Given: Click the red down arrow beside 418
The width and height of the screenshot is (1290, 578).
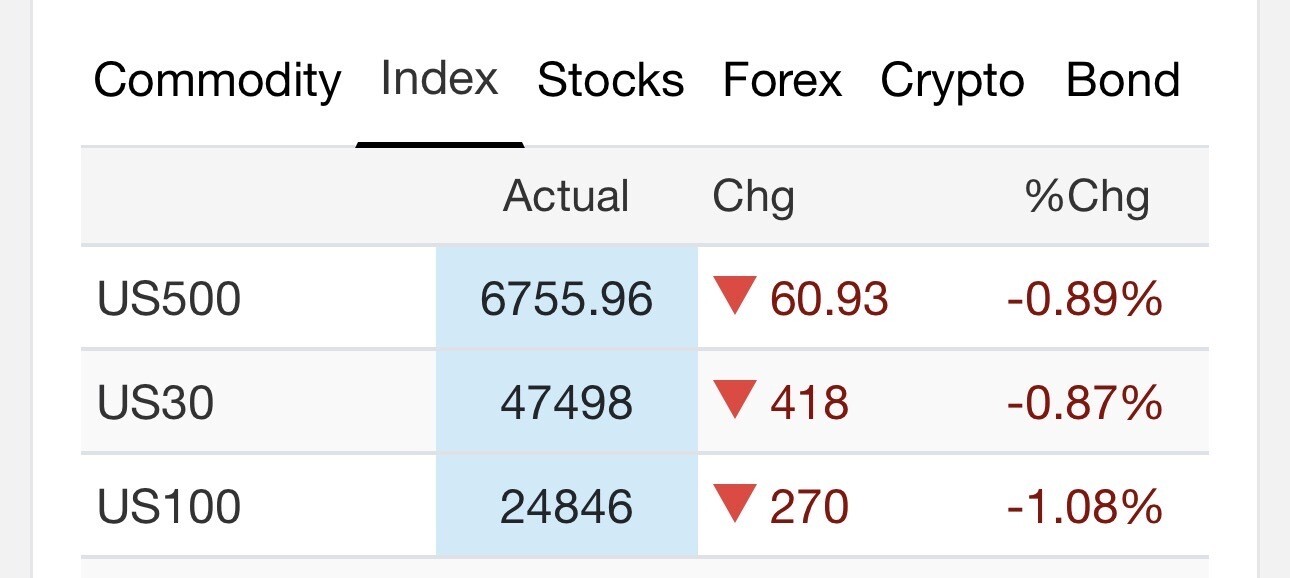Looking at the screenshot, I should [734, 400].
